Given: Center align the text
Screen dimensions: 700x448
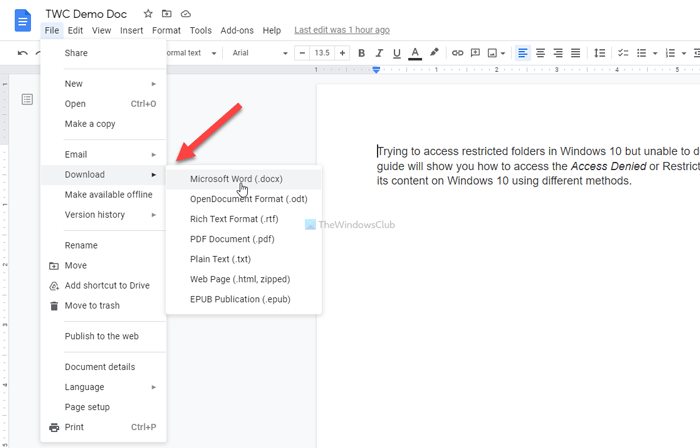Looking at the screenshot, I should [540, 52].
